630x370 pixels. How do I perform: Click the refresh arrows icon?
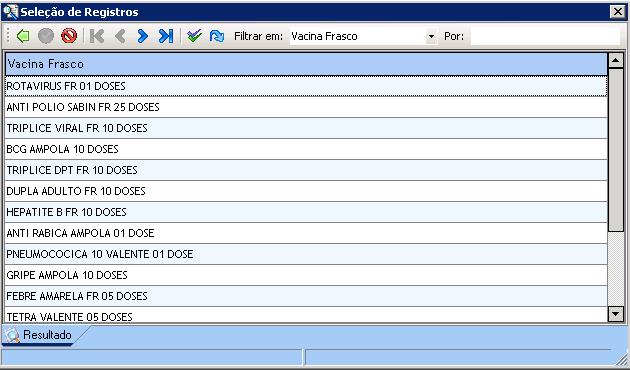[x=217, y=37]
